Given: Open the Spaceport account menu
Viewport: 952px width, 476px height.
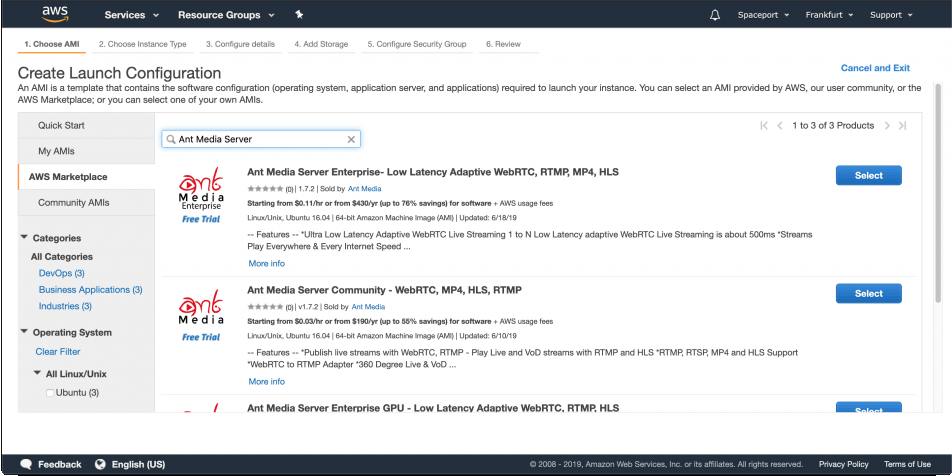Looking at the screenshot, I should click(763, 15).
